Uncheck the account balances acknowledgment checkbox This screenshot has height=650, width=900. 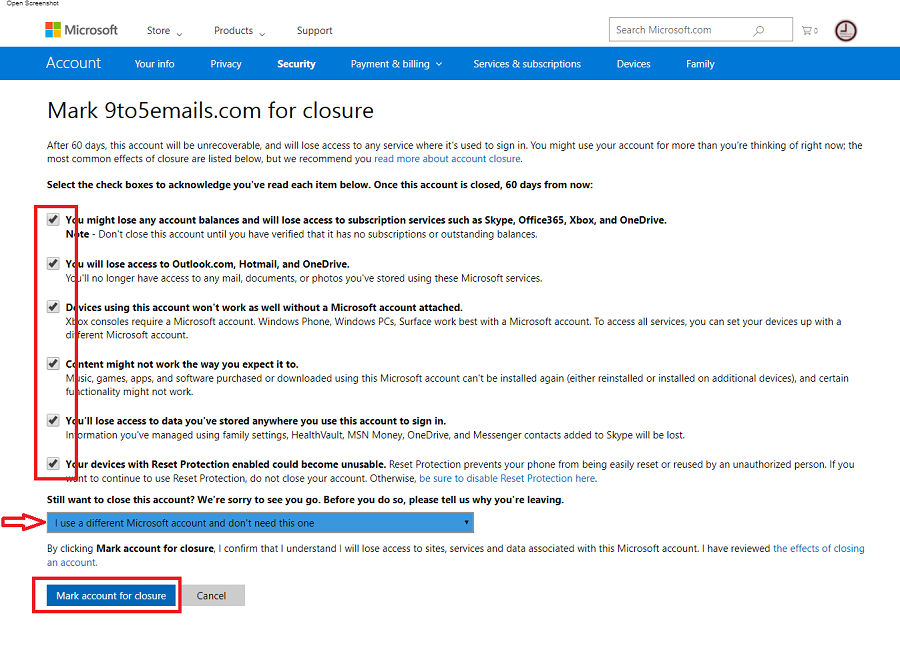tap(53, 219)
